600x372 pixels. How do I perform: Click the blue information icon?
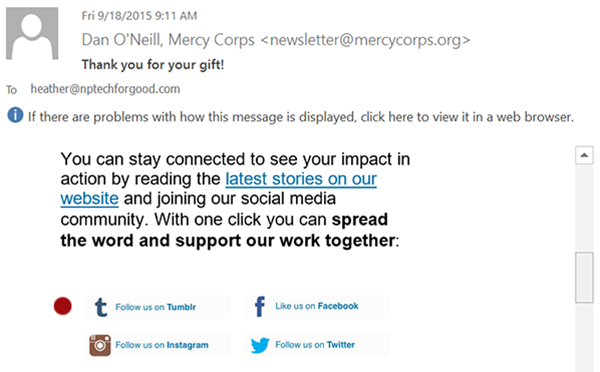[15, 115]
